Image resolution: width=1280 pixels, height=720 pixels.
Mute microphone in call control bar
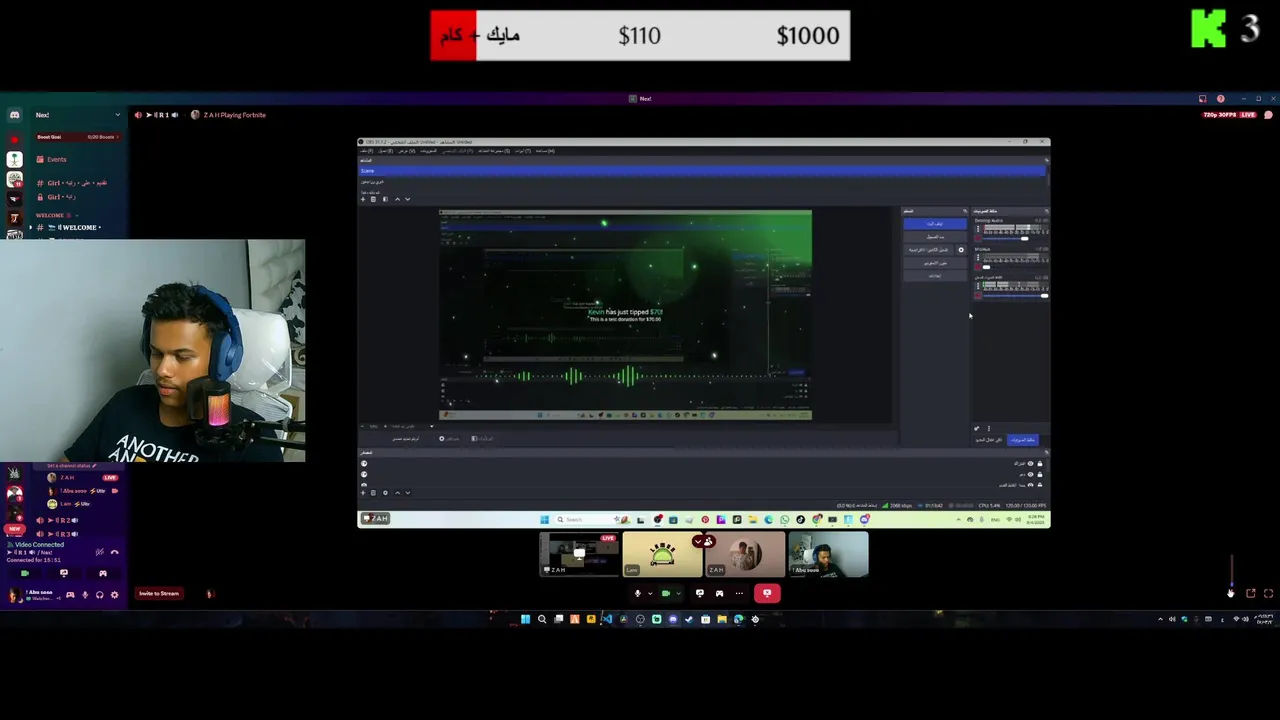[637, 593]
